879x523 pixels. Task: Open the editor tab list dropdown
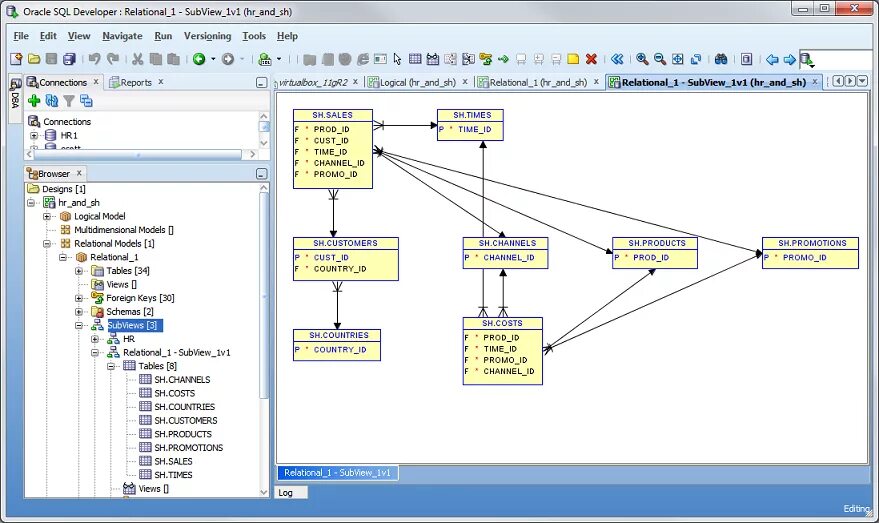coord(862,81)
